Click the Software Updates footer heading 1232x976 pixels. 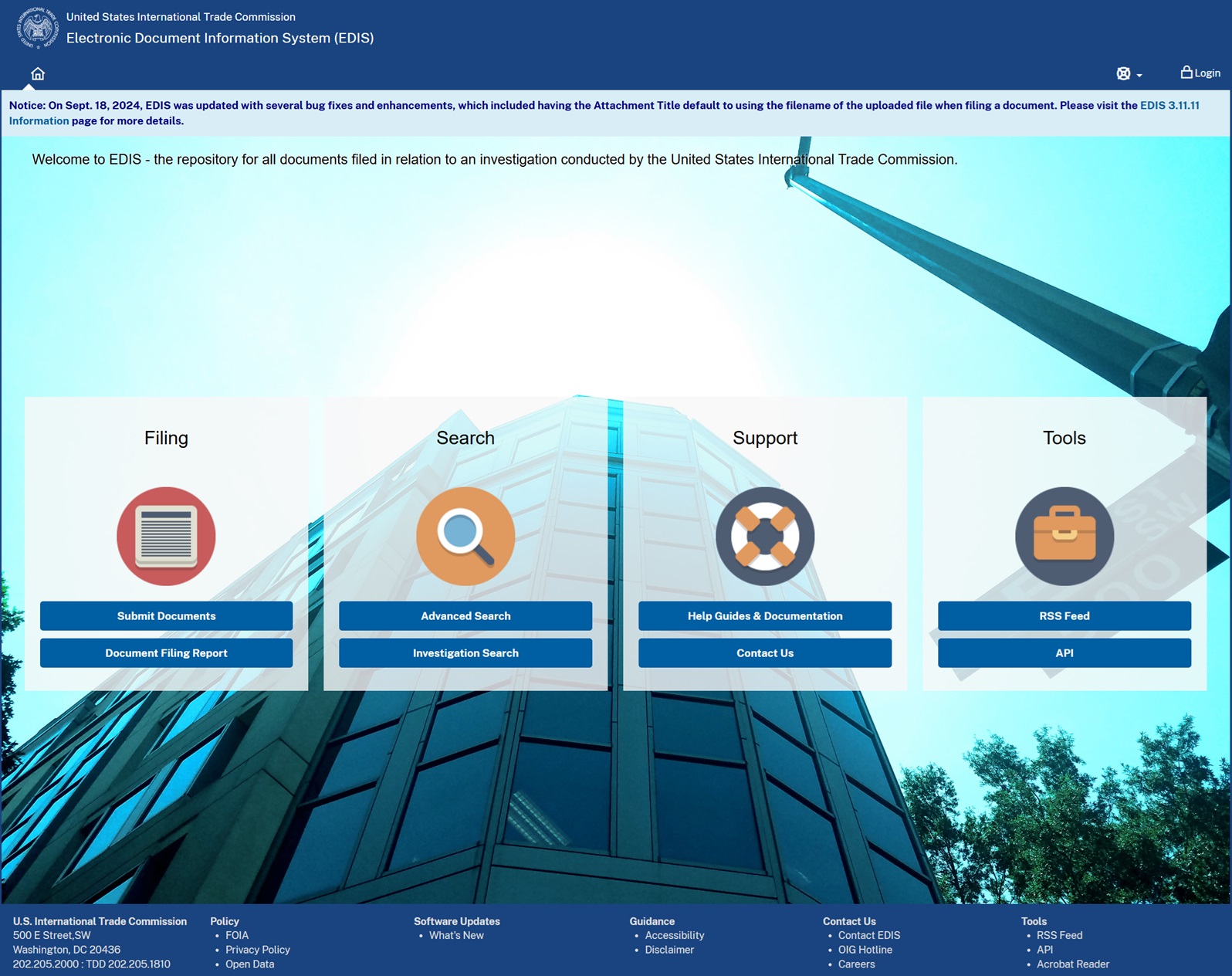point(457,921)
